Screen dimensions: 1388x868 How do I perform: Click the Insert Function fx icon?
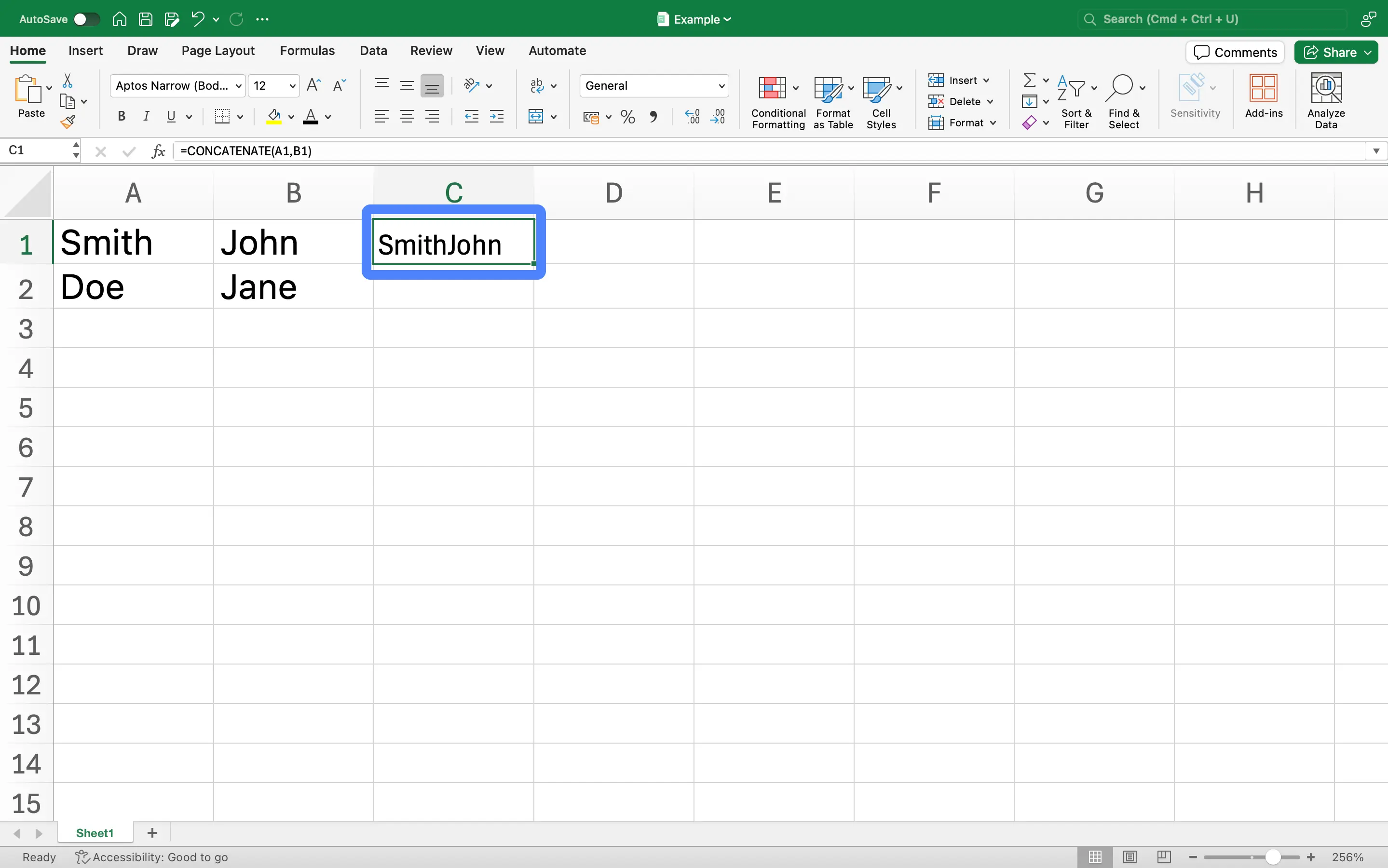coord(159,151)
